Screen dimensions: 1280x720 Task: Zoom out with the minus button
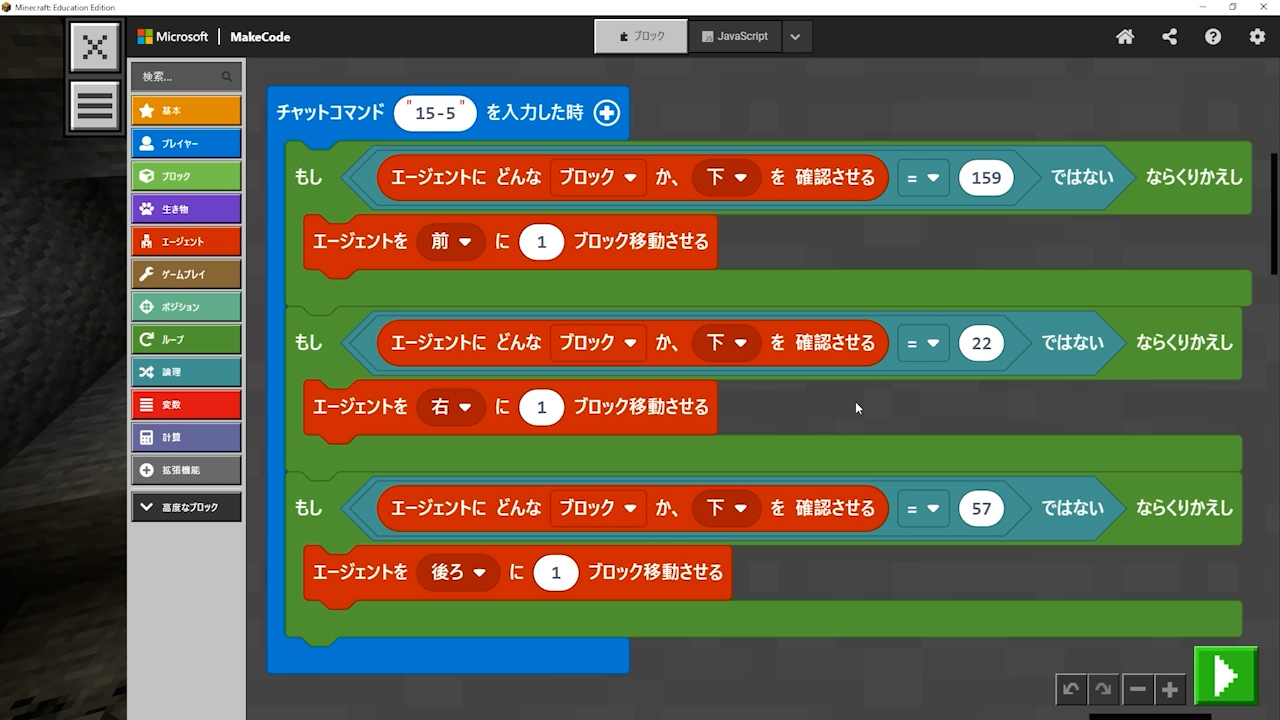[1137, 689]
